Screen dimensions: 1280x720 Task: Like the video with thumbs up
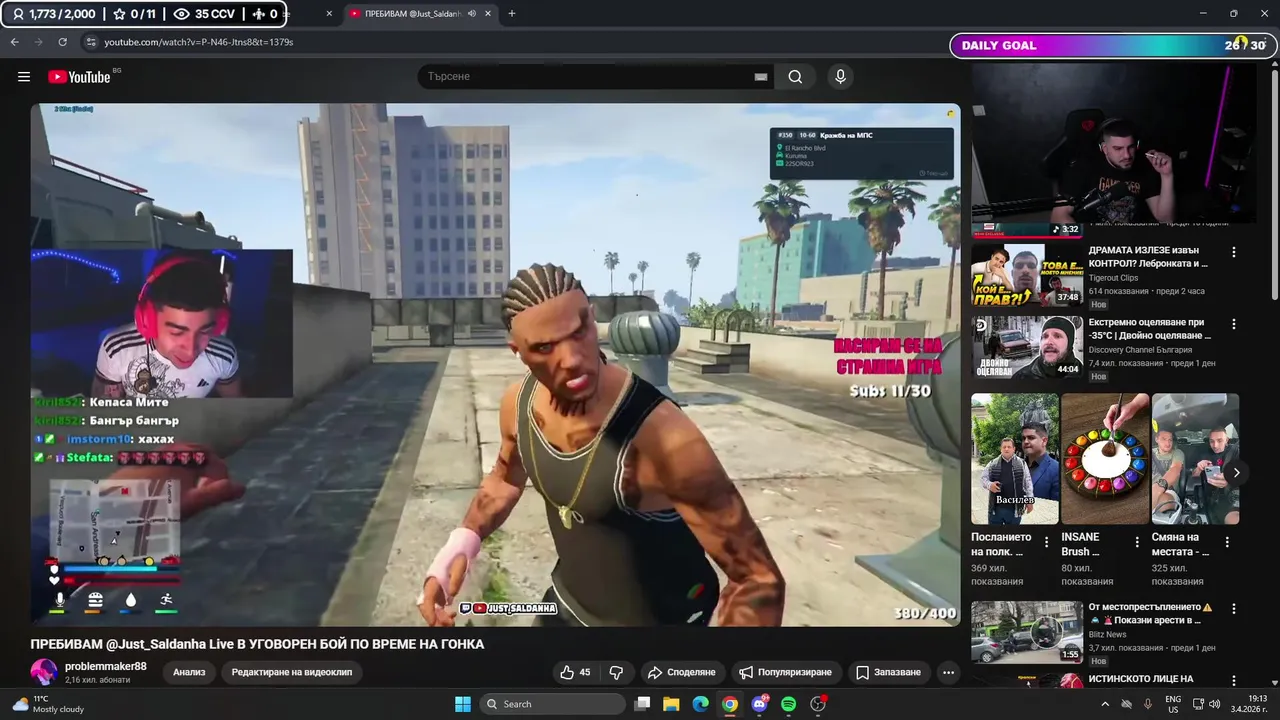[x=575, y=672]
